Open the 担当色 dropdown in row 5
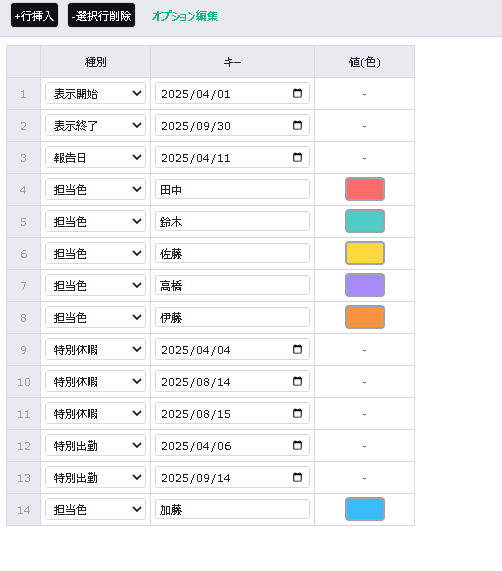This screenshot has height=571, width=502. [x=95, y=221]
